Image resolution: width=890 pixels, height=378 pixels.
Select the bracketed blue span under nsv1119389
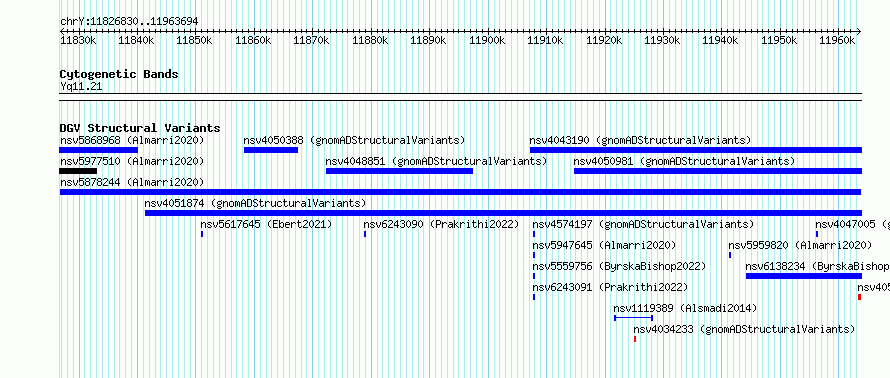pyautogui.click(x=633, y=318)
